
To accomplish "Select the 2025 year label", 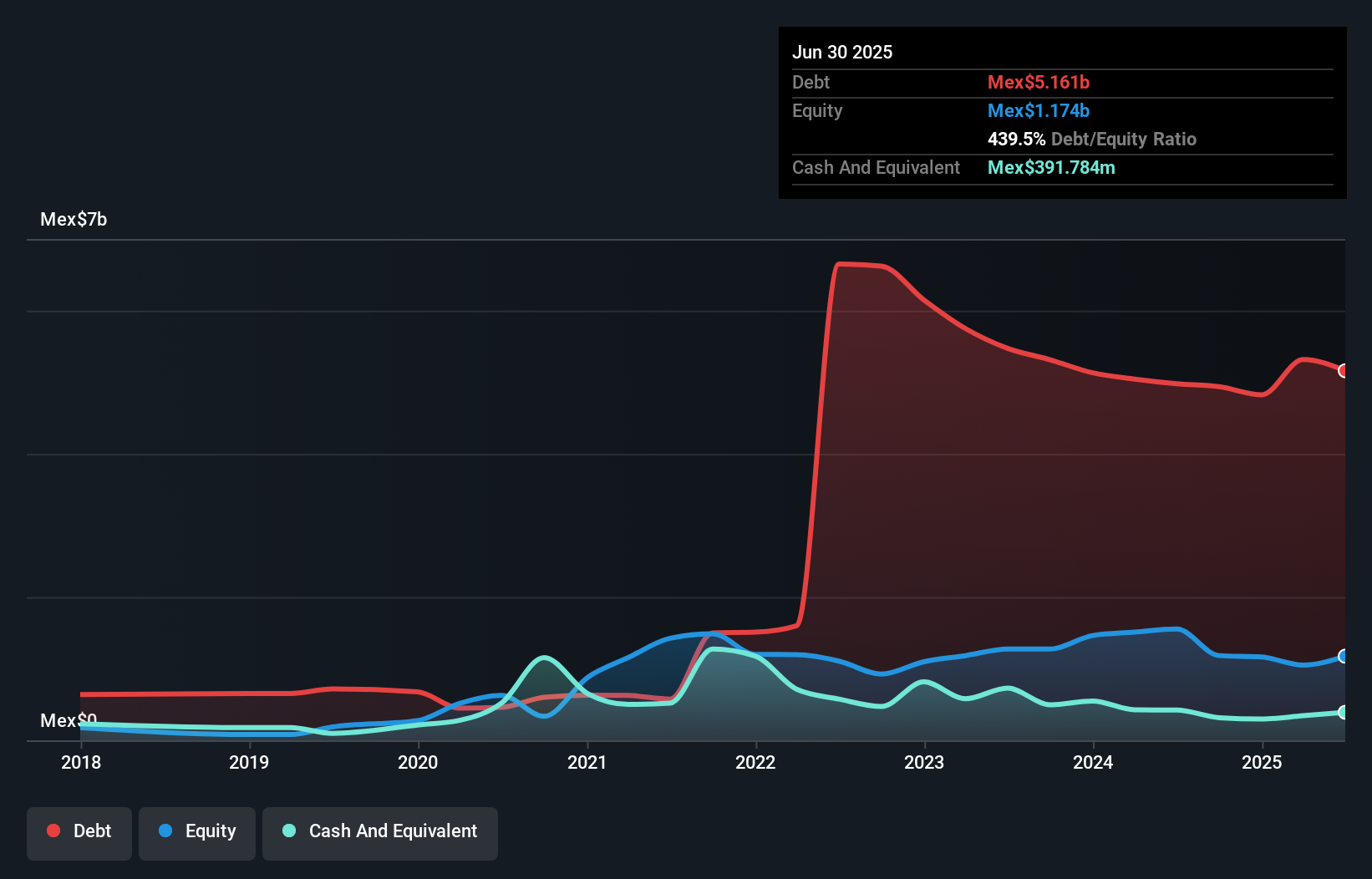I will click(1262, 762).
